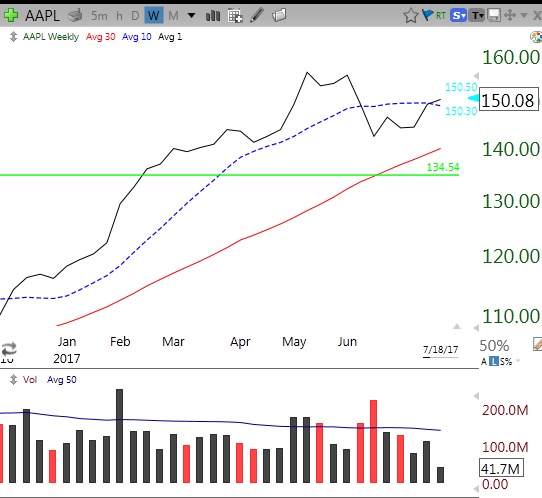Click the green plus add icon

pyautogui.click(x=11, y=16)
